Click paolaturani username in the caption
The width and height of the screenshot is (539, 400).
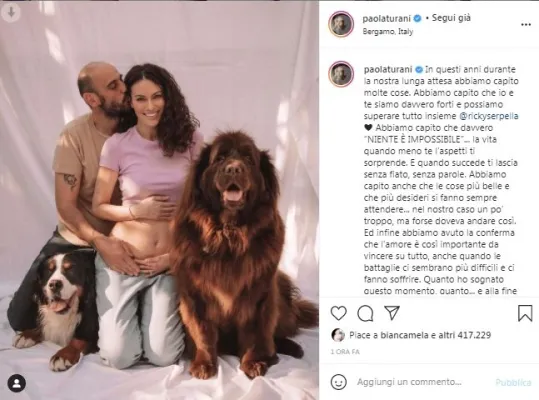(388, 69)
